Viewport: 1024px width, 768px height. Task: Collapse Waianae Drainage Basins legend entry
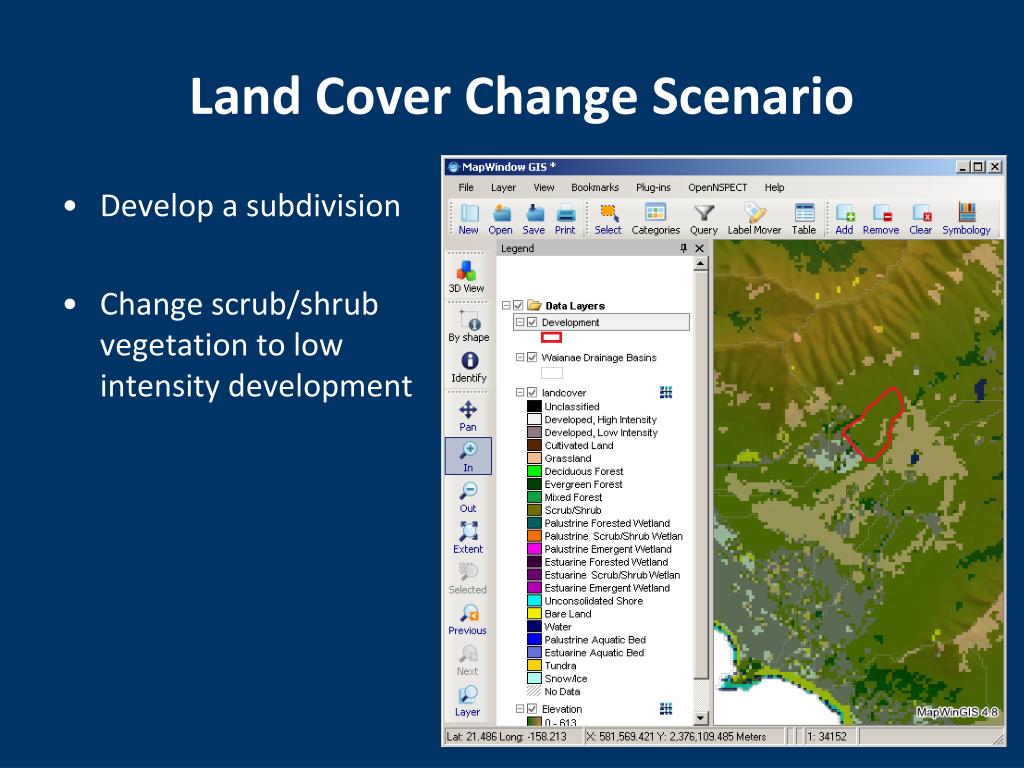point(520,357)
